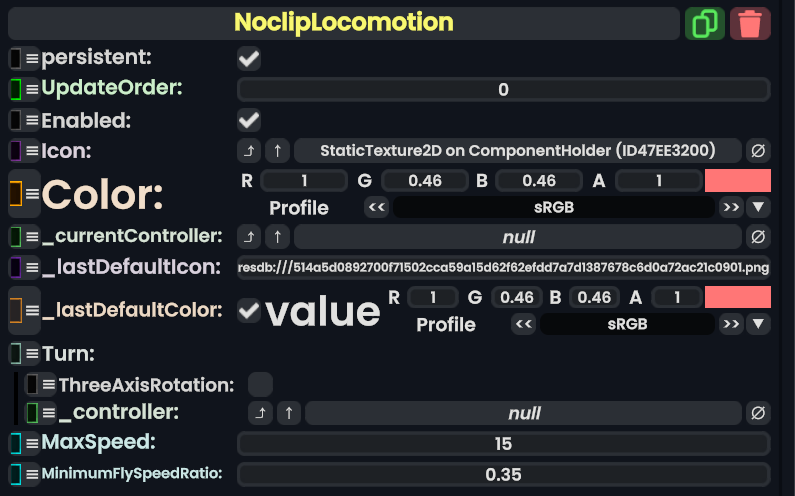Edit the _lastDefaultColor G value field
This screenshot has width=795, height=496.
tap(517, 297)
